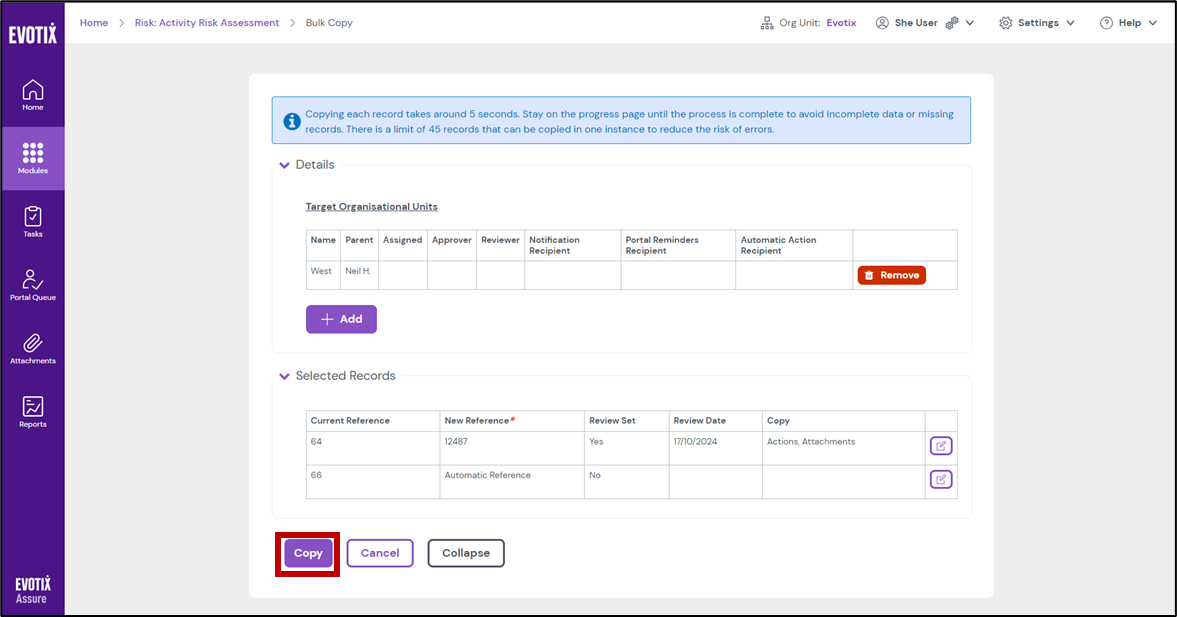Open the She User account dropdown
The width and height of the screenshot is (1177, 617).
tap(924, 23)
